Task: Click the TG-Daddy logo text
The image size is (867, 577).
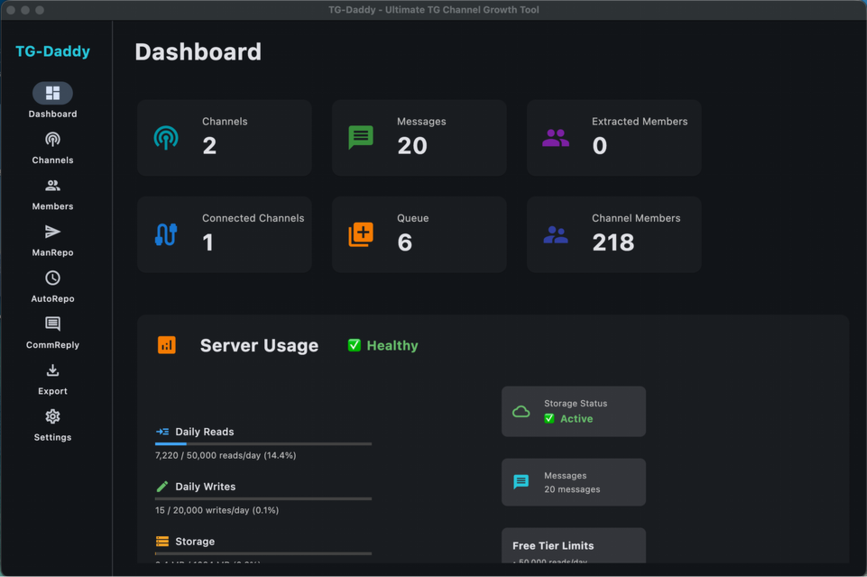Action: (52, 51)
